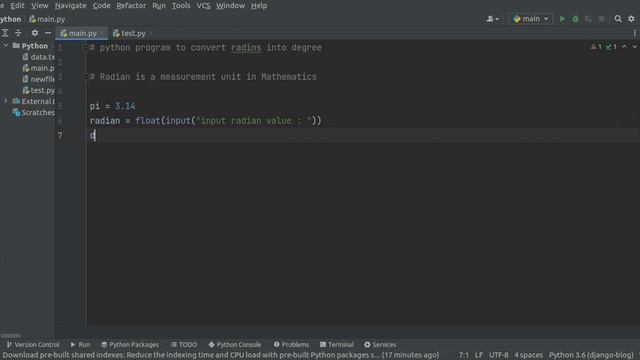Click the pre-built shared indexes notification

coord(221,355)
